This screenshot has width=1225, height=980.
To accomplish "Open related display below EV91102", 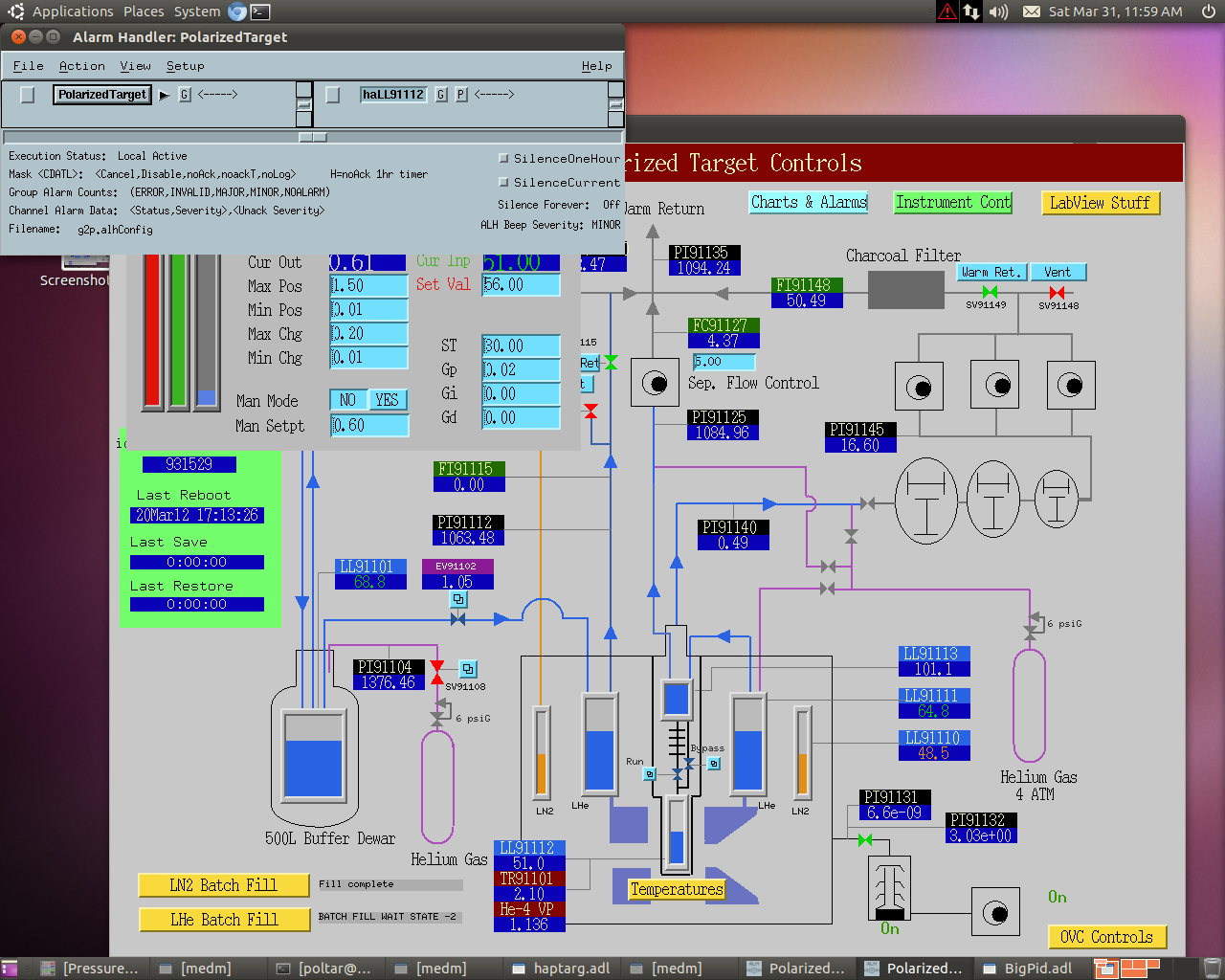I will click(x=458, y=599).
